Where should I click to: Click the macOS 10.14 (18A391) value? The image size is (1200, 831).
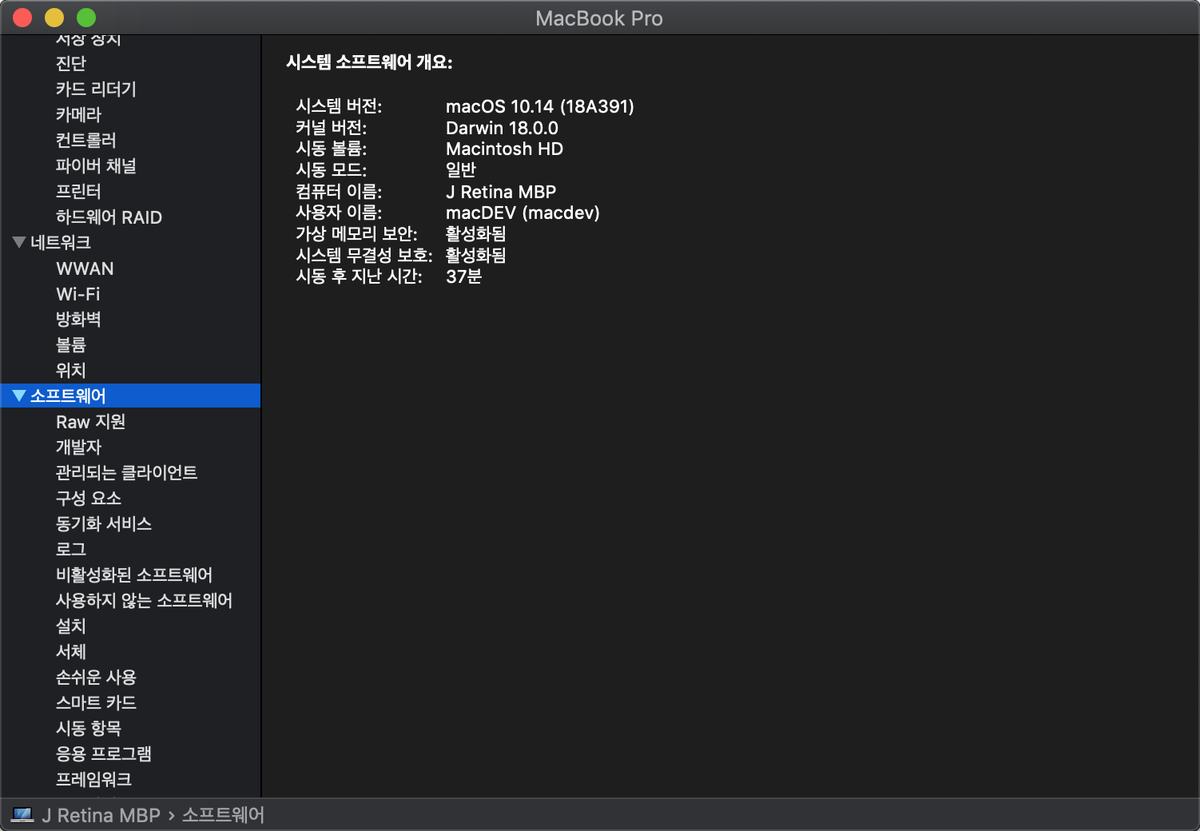(x=540, y=106)
